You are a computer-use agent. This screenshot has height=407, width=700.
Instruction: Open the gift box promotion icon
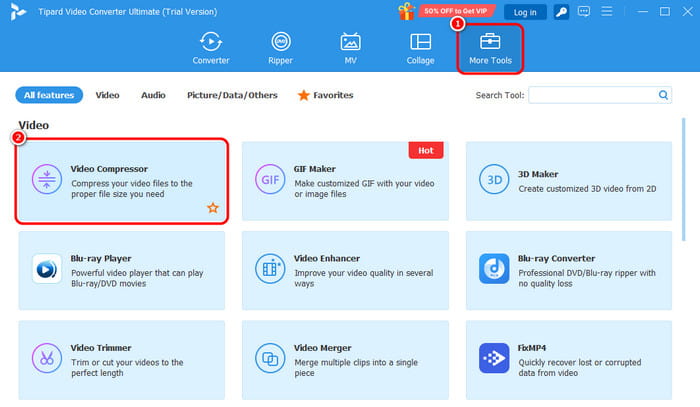(x=406, y=12)
